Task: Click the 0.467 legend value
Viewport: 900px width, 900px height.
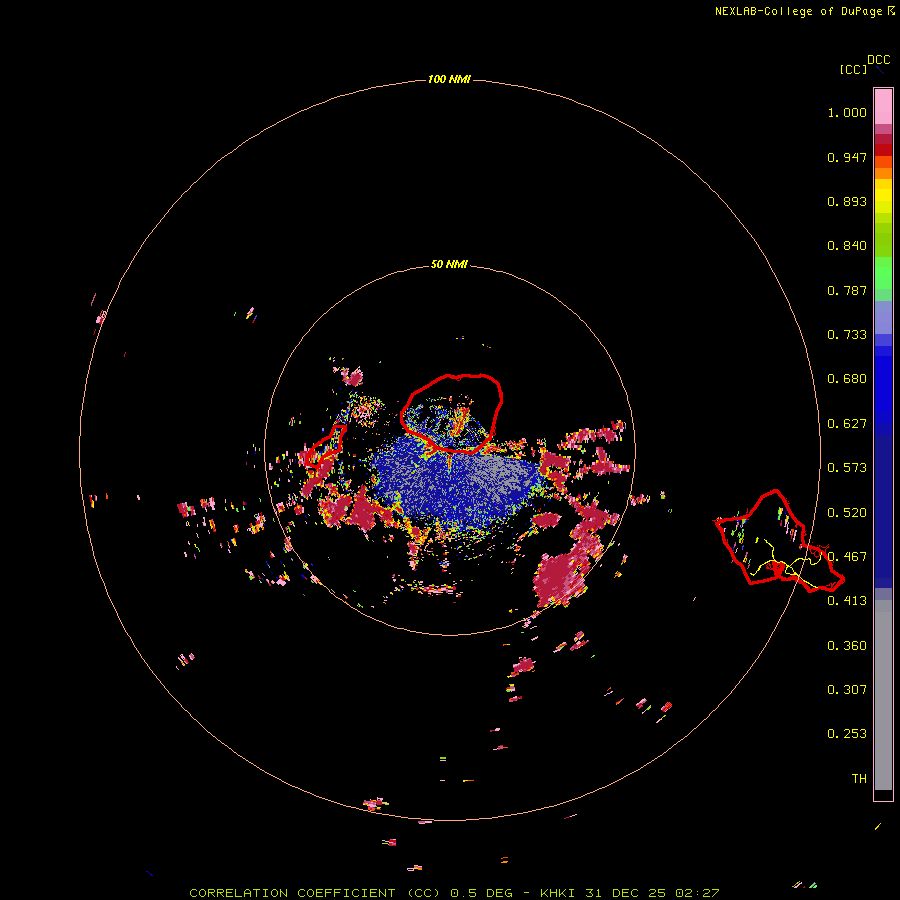Action: coord(847,557)
